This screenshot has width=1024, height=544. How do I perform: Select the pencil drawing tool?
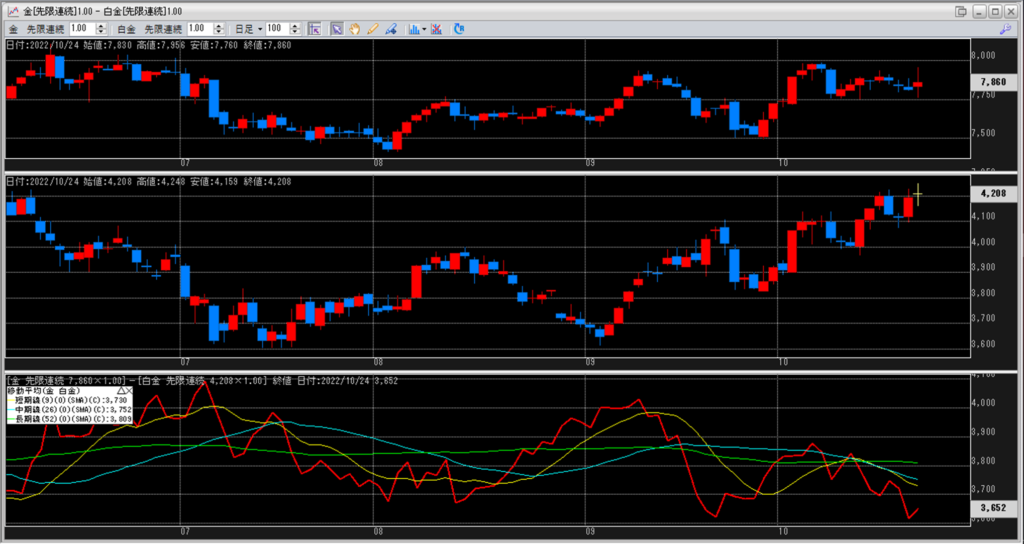(x=372, y=29)
